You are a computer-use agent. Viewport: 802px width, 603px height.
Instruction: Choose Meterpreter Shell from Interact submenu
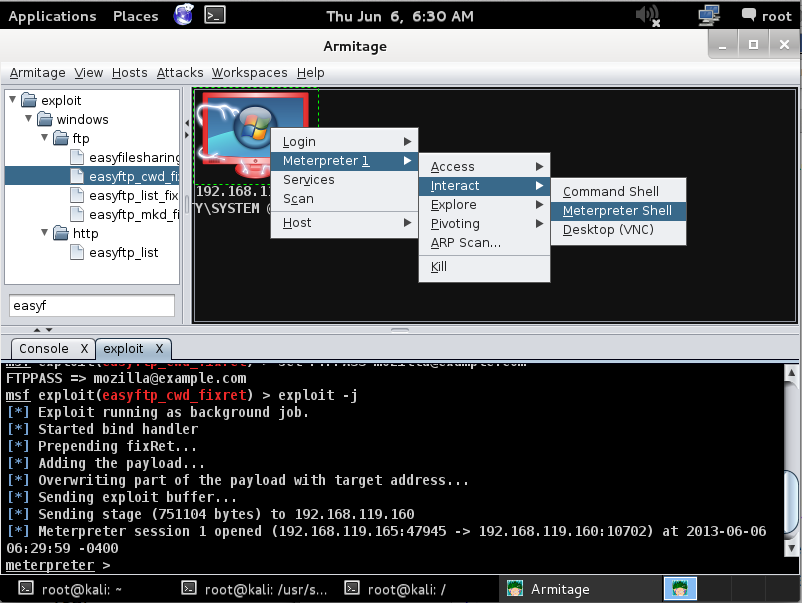coord(618,211)
